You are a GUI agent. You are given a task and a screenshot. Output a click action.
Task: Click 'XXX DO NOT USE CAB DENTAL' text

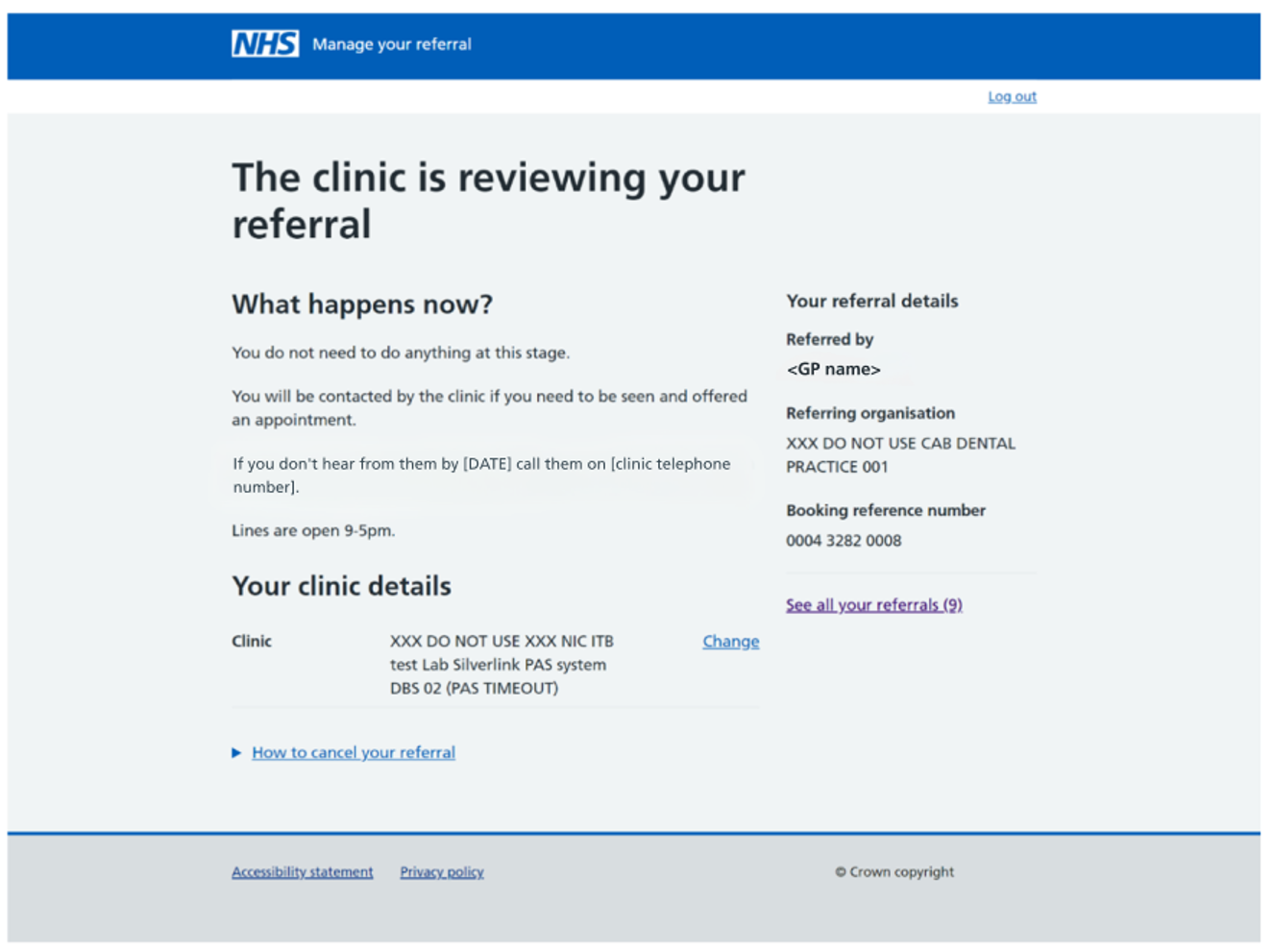pos(900,444)
